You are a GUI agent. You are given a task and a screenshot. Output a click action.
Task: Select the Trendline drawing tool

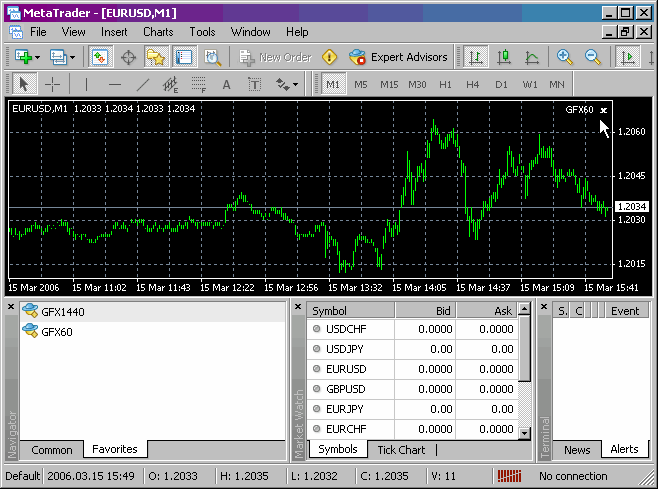click(143, 84)
